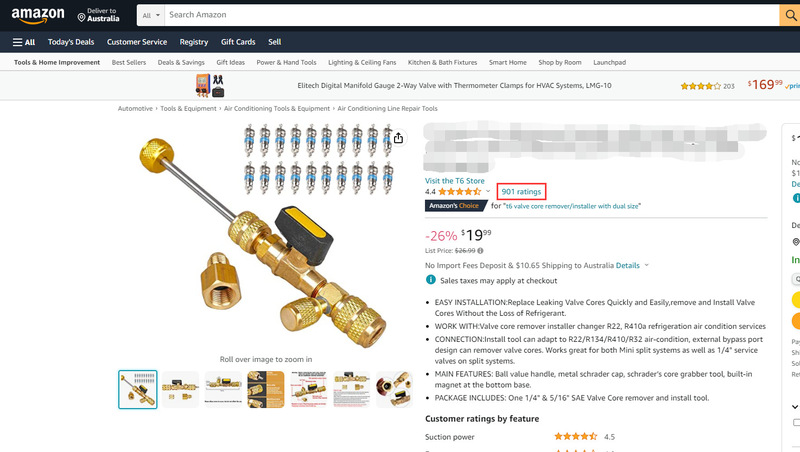The width and height of the screenshot is (800, 452).
Task: Click the 901 ratings link
Action: 521,191
